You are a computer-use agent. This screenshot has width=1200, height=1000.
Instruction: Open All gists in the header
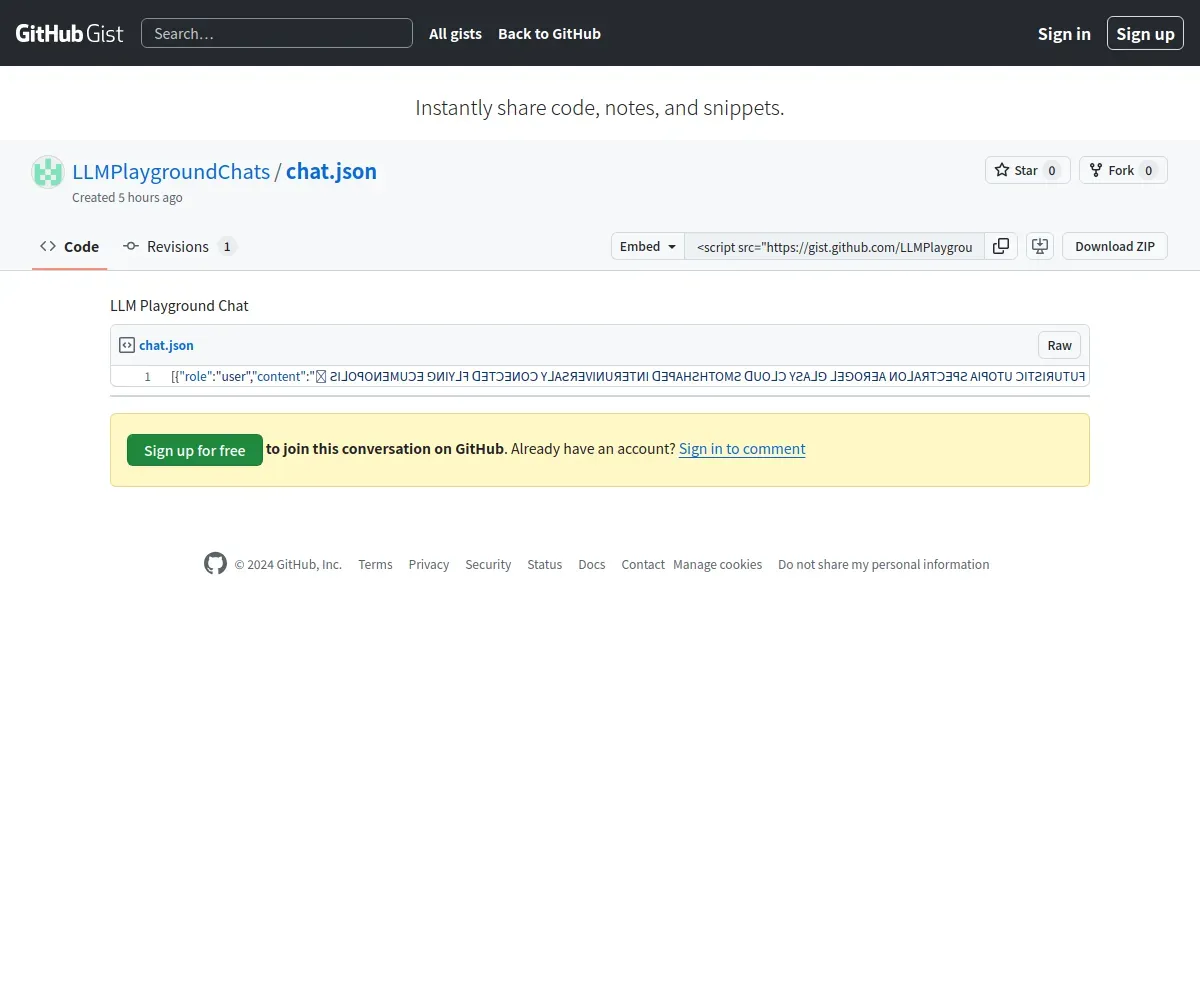pos(455,33)
